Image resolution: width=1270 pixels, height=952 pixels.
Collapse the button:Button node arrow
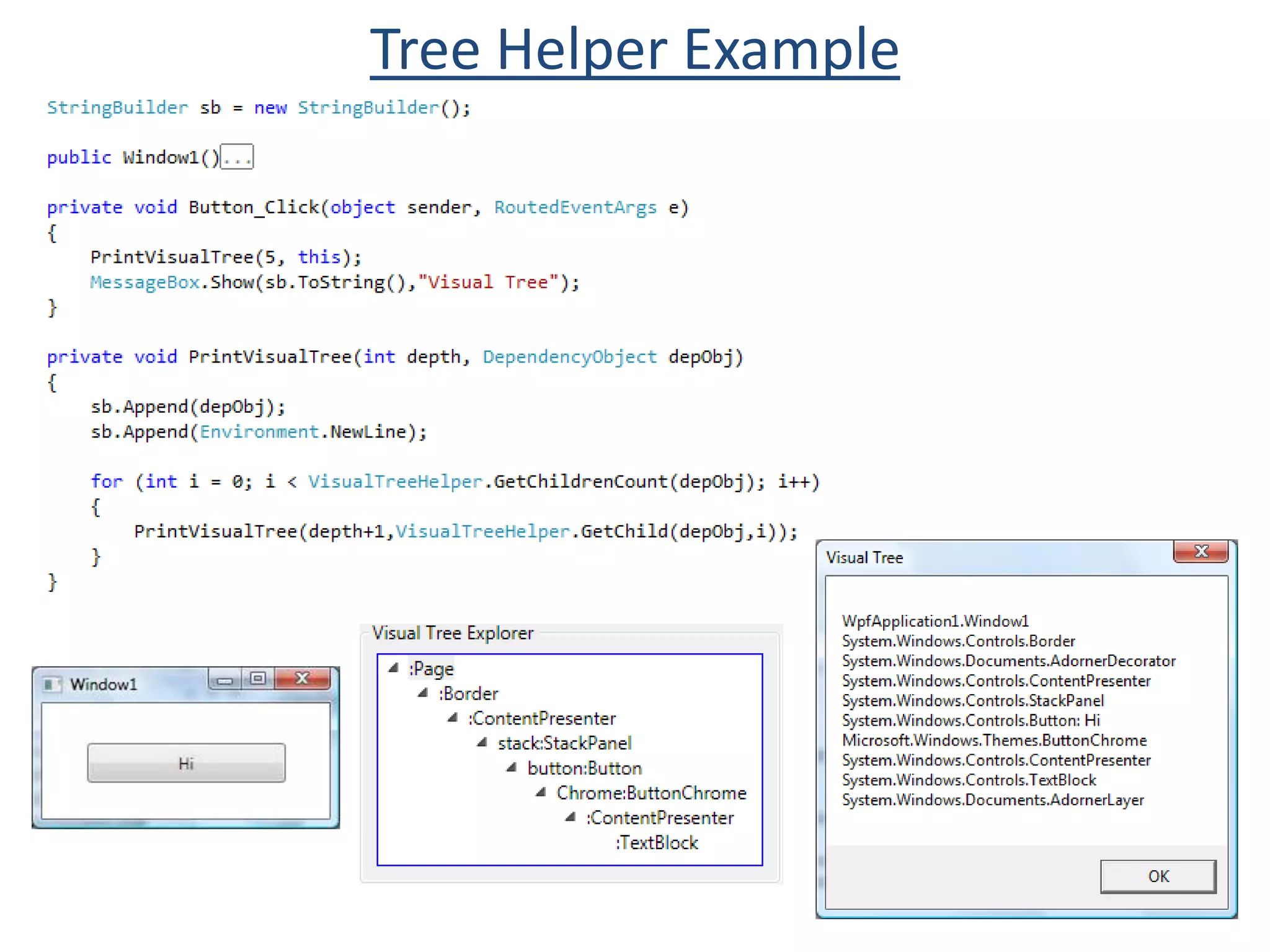(512, 767)
